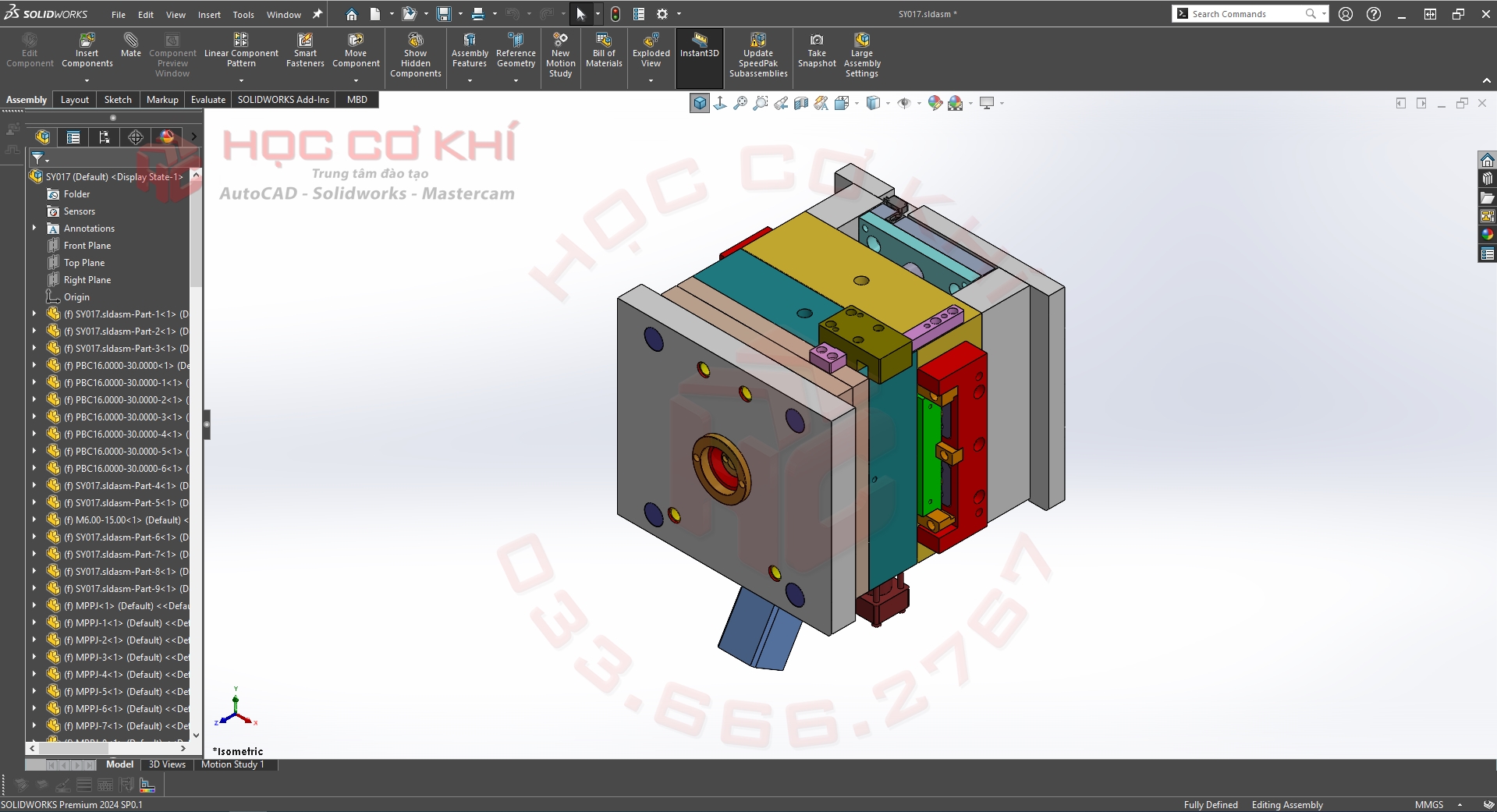The height and width of the screenshot is (812, 1497).
Task: Open the PropertyManager tab icon
Action: [x=73, y=137]
